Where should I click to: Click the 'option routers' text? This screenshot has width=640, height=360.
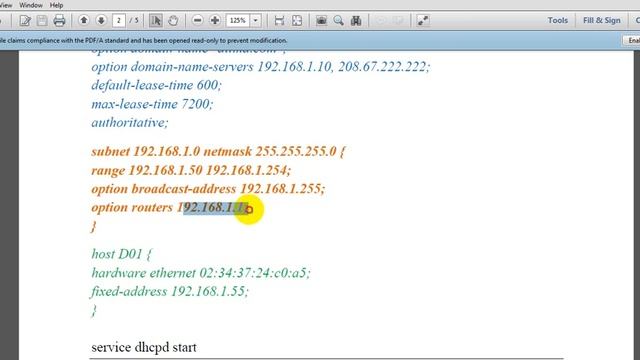point(132,208)
